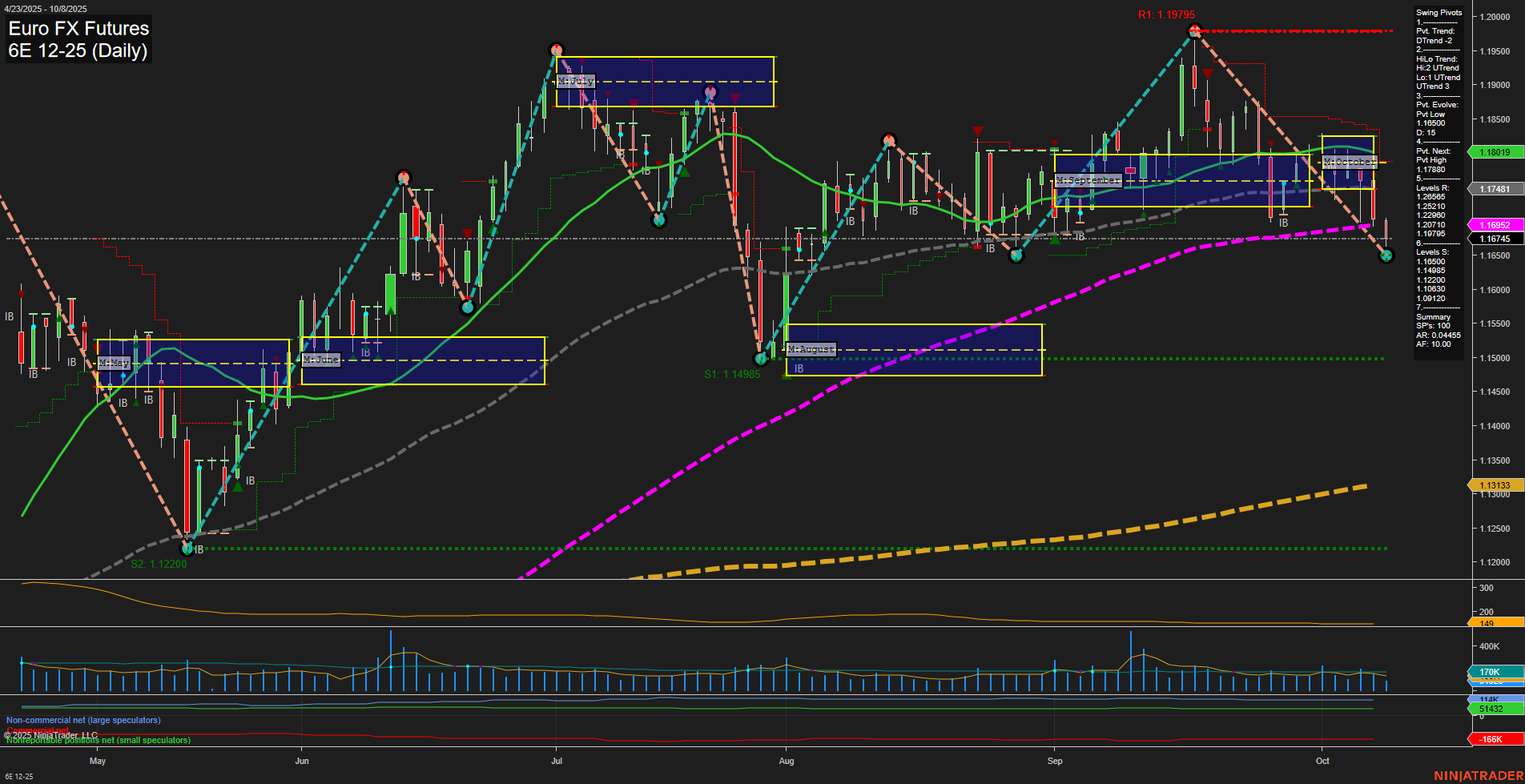Click the rightmost swing pivot circle on the chart
1525x784 pixels.
pos(1385,256)
